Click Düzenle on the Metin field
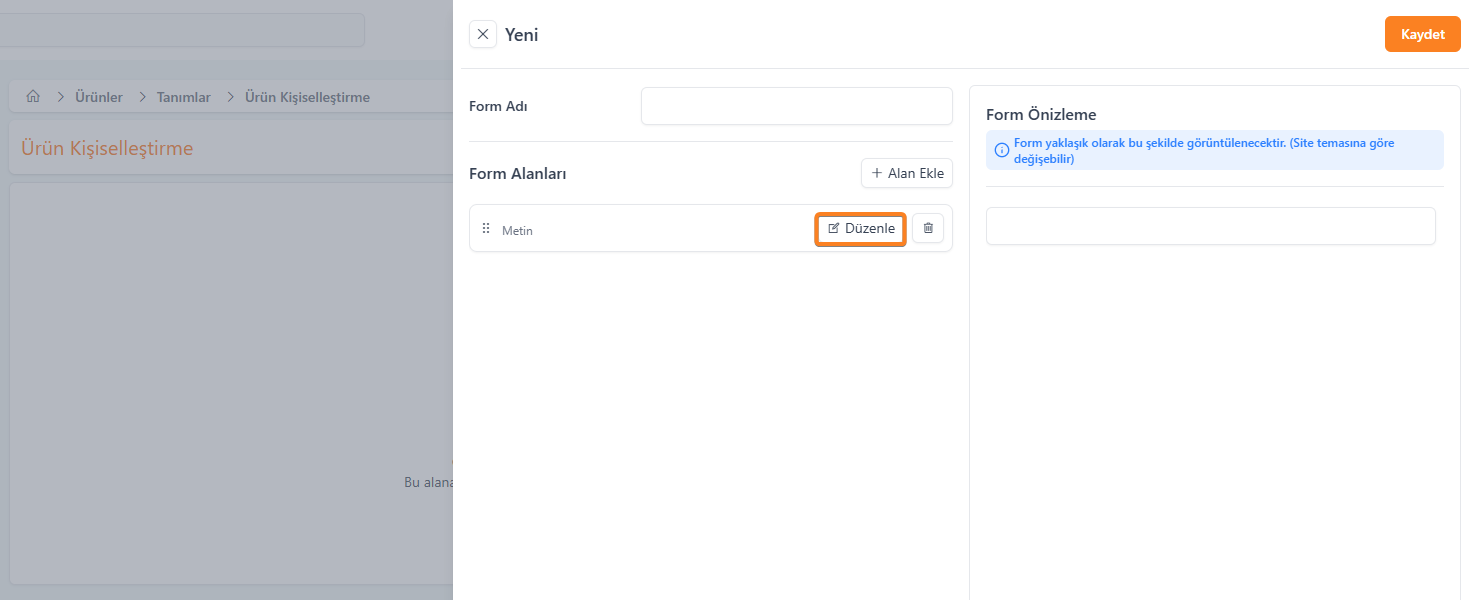 click(861, 228)
